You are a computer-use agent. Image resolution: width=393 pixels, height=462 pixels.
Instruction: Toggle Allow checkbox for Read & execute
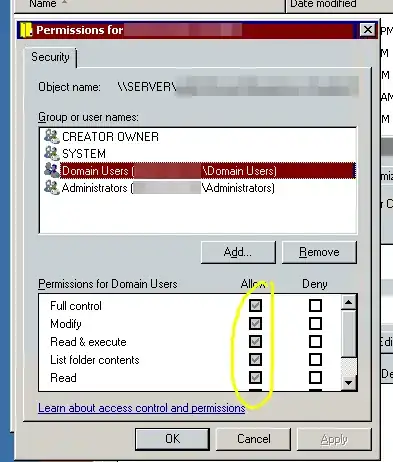255,341
